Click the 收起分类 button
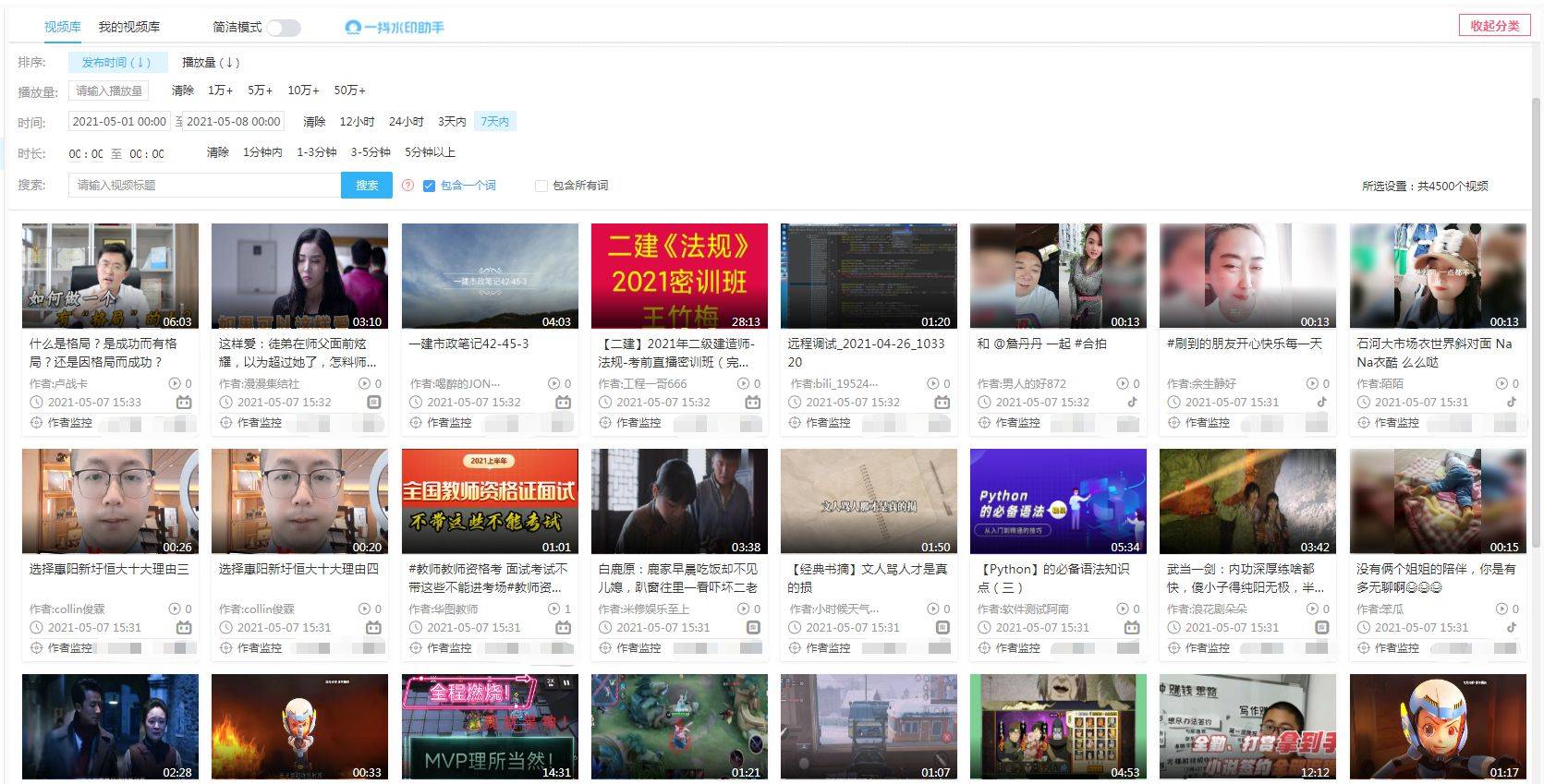This screenshot has width=1544, height=784. 1495,26
